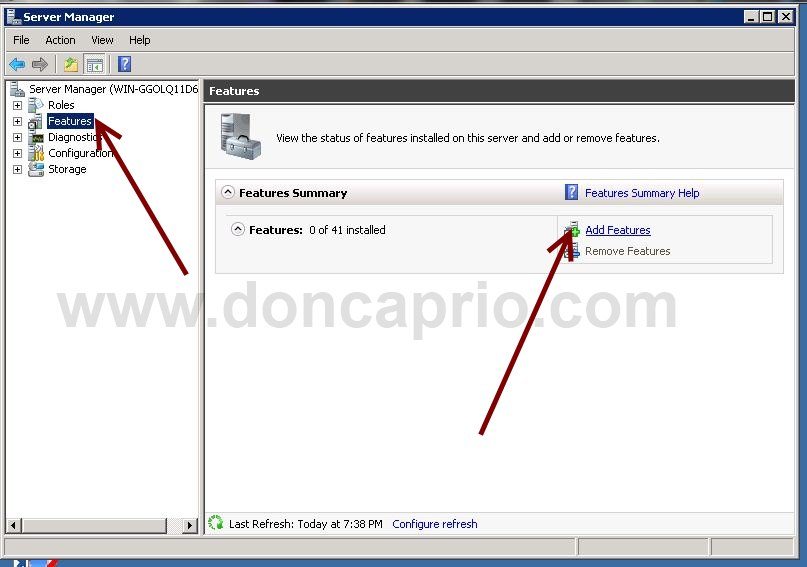Screen dimensions: 807x567
Task: Click the dark 'Features' pane header
Action: point(499,91)
